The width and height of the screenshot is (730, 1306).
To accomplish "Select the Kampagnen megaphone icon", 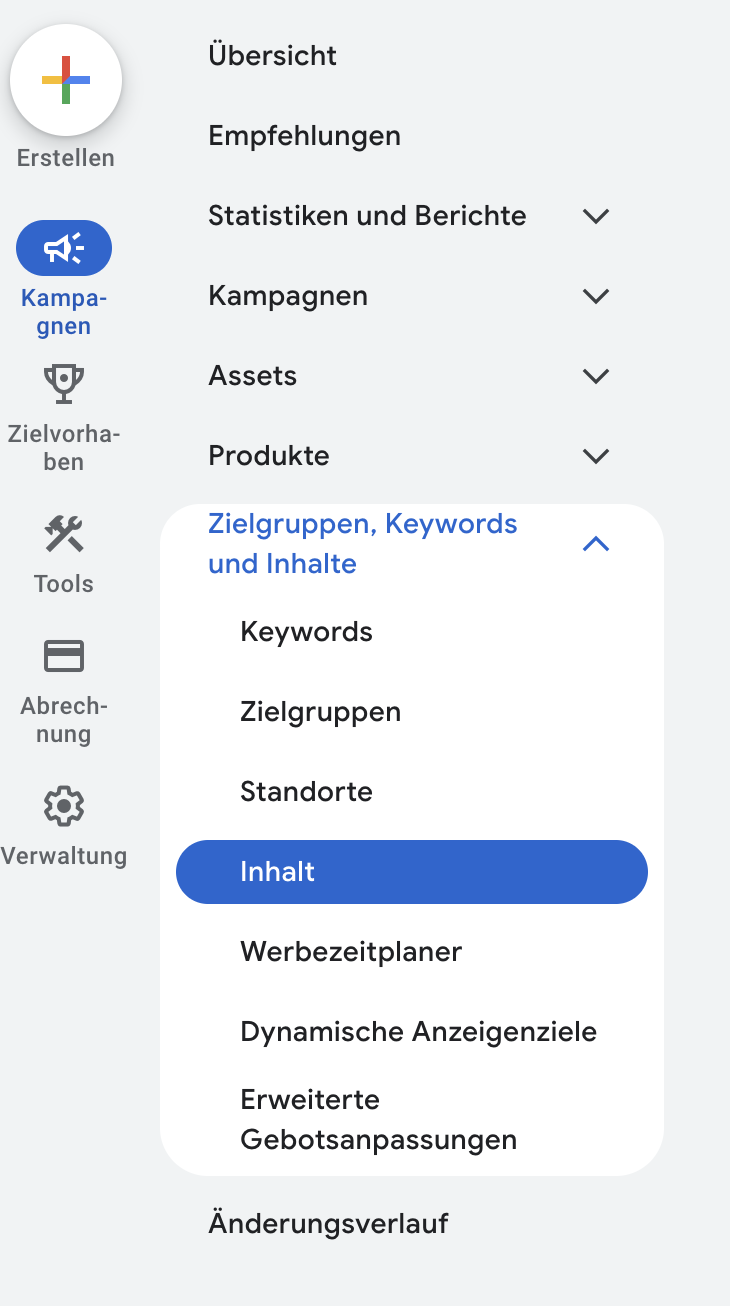I will click(64, 247).
